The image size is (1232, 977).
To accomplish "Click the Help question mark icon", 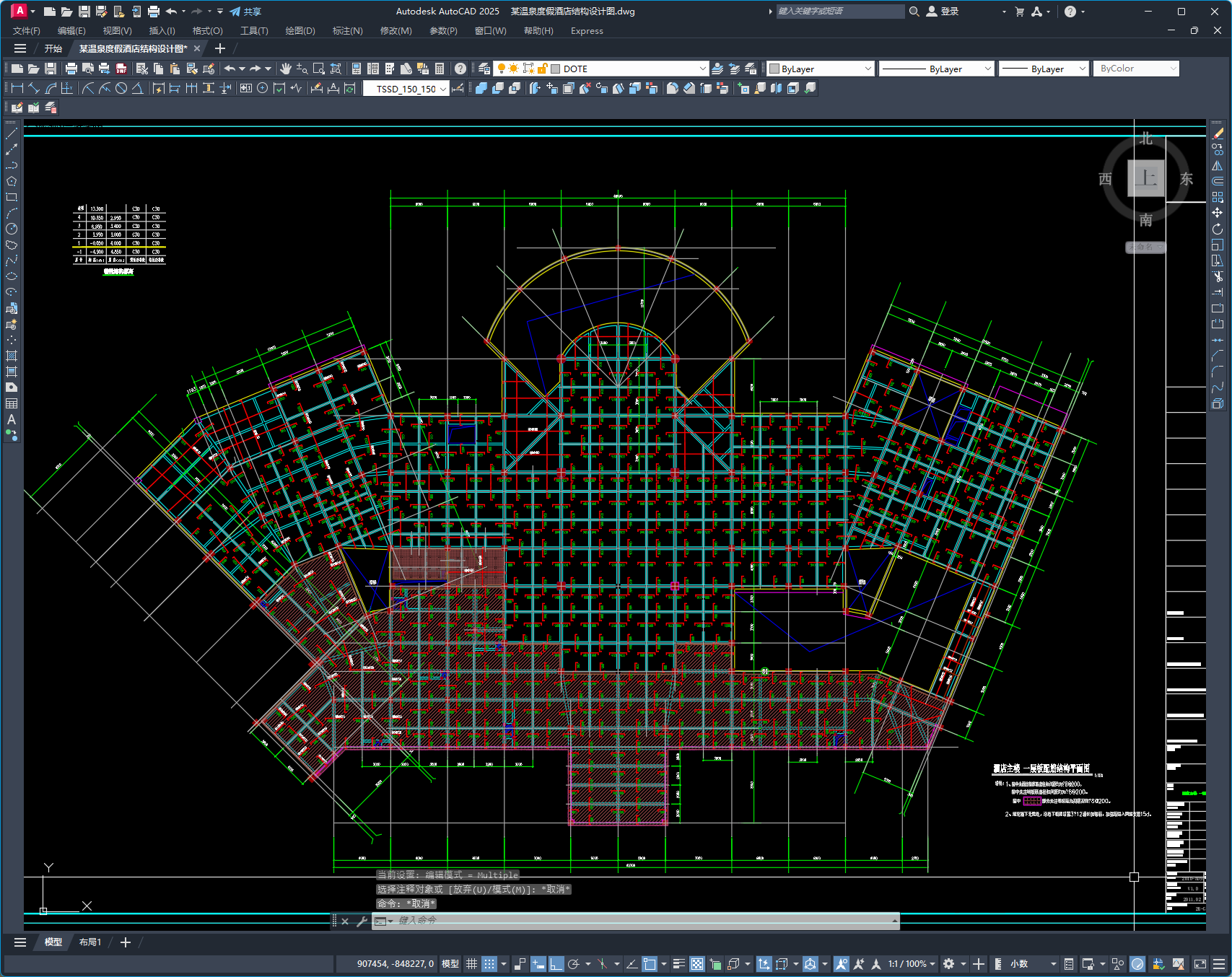I will click(x=460, y=69).
